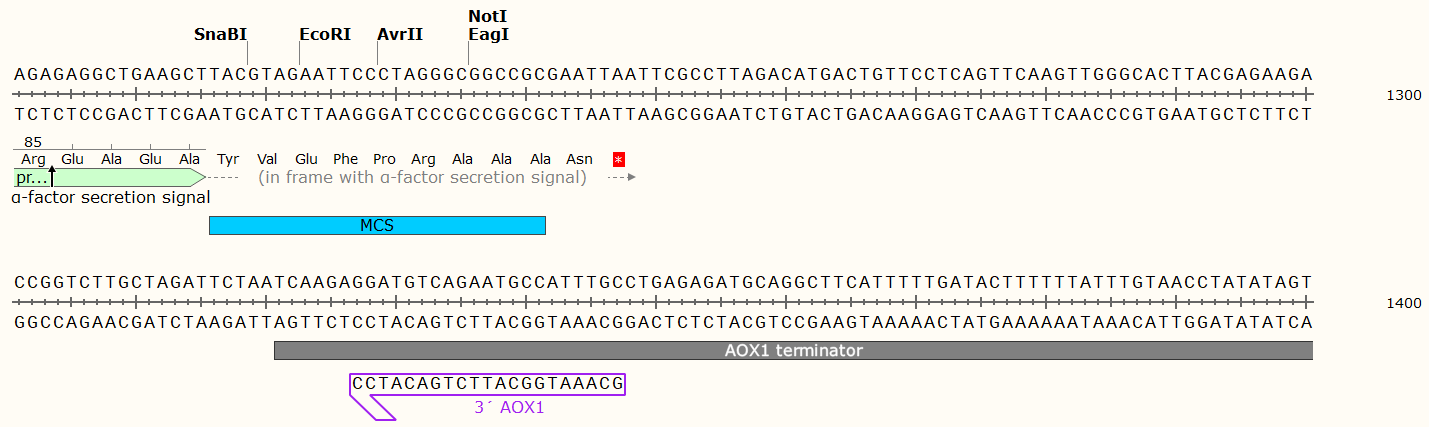Select the purple 3´ AOX1 primer

[x=488, y=384]
